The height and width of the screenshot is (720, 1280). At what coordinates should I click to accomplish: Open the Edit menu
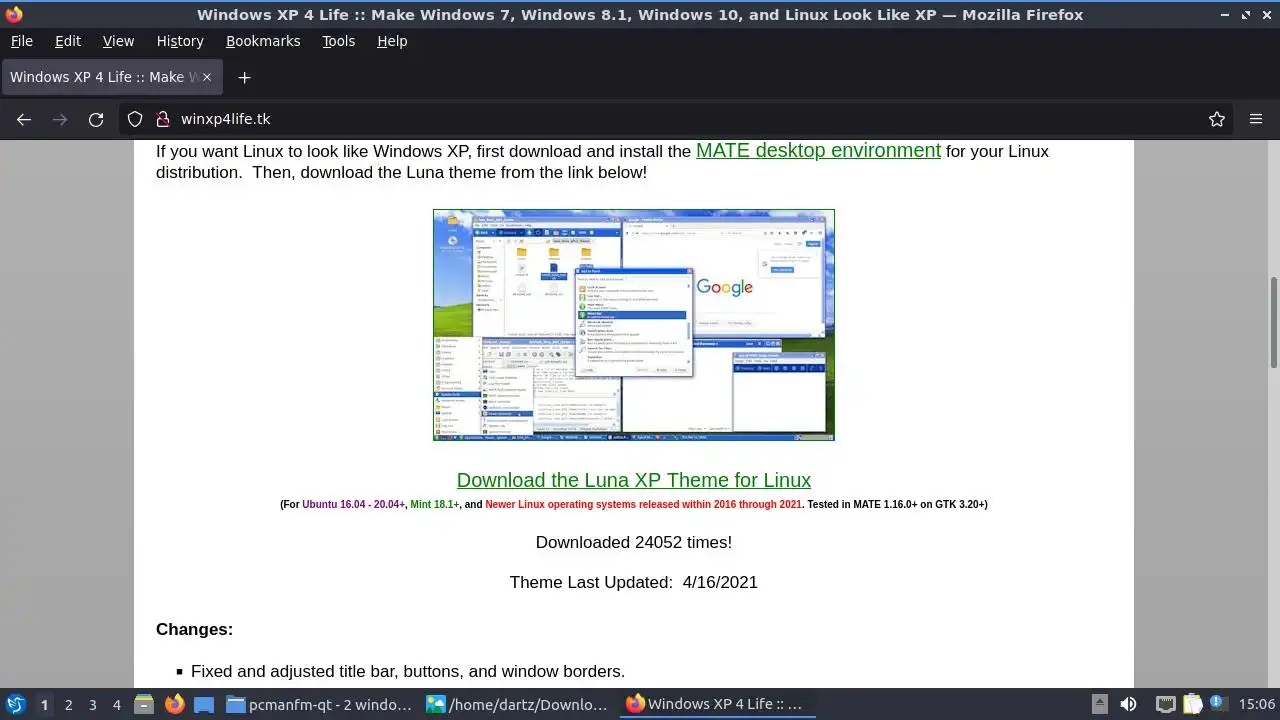pos(68,41)
